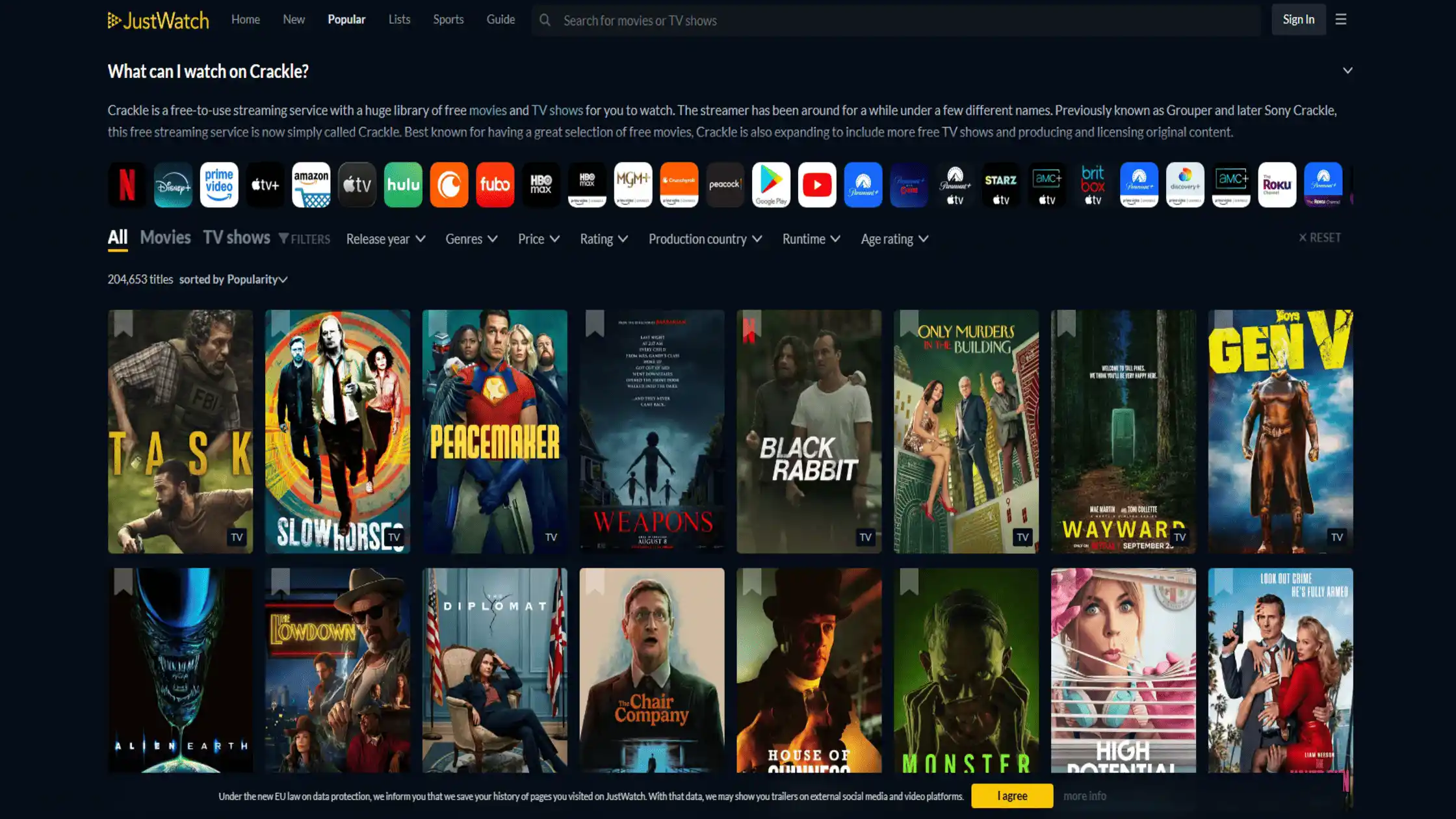1456x819 pixels.
Task: Go to the Sports section
Action: pos(448,19)
